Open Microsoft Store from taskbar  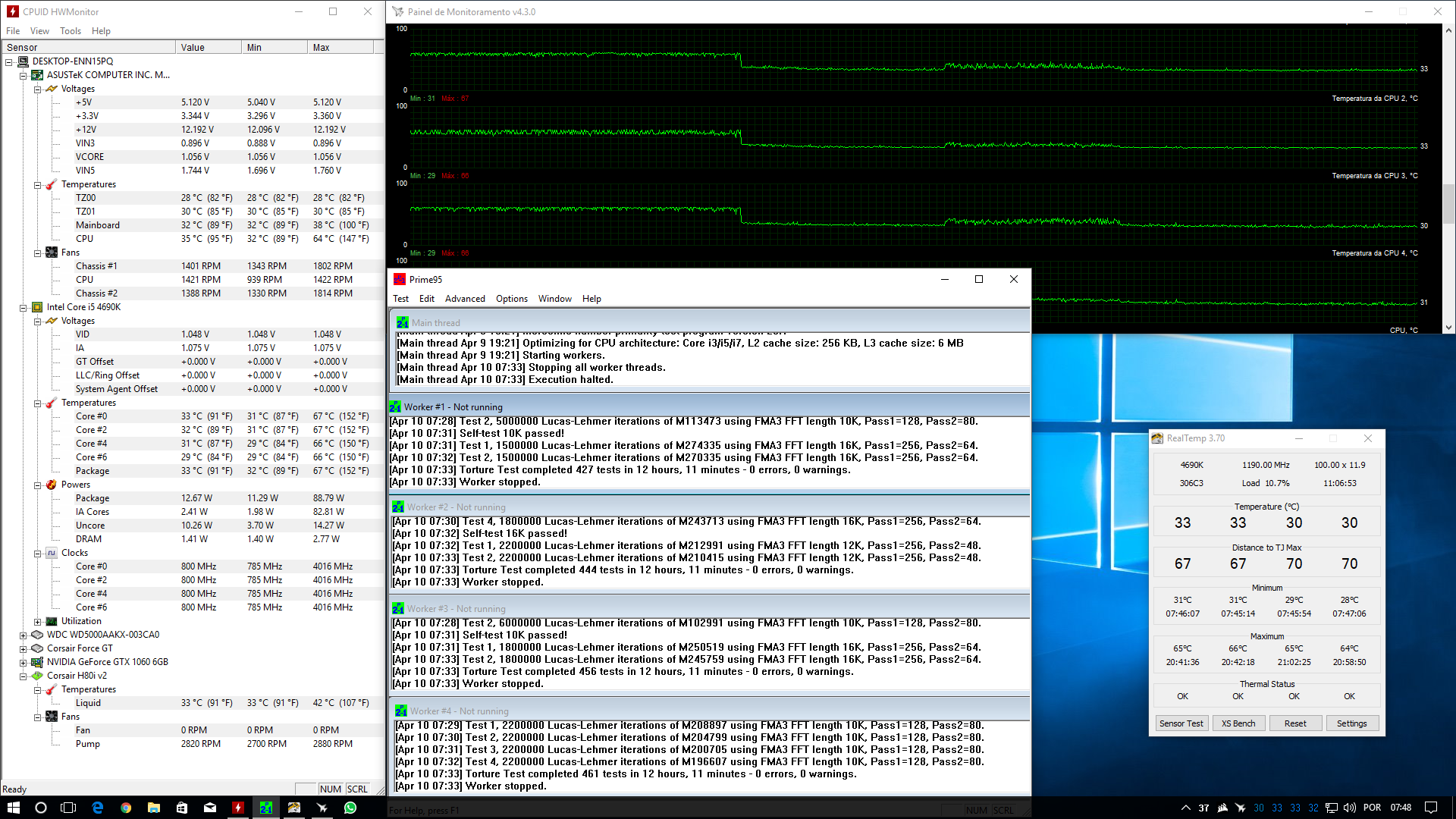click(x=182, y=808)
